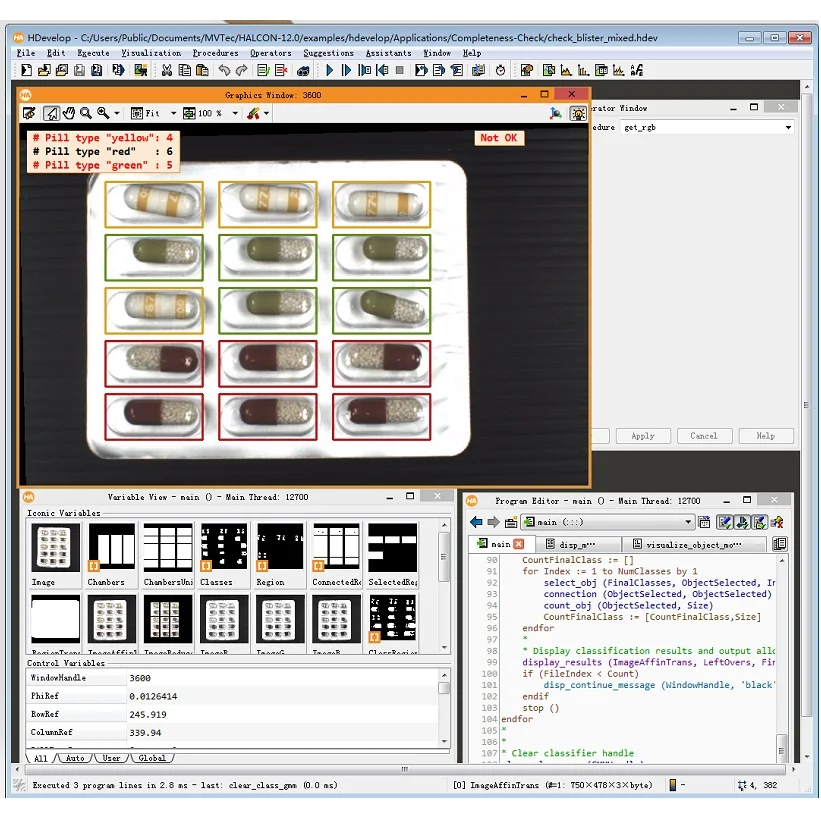The height and width of the screenshot is (823, 821).
Task: Switch to the disp_m... tab in Program Editor
Action: (576, 544)
